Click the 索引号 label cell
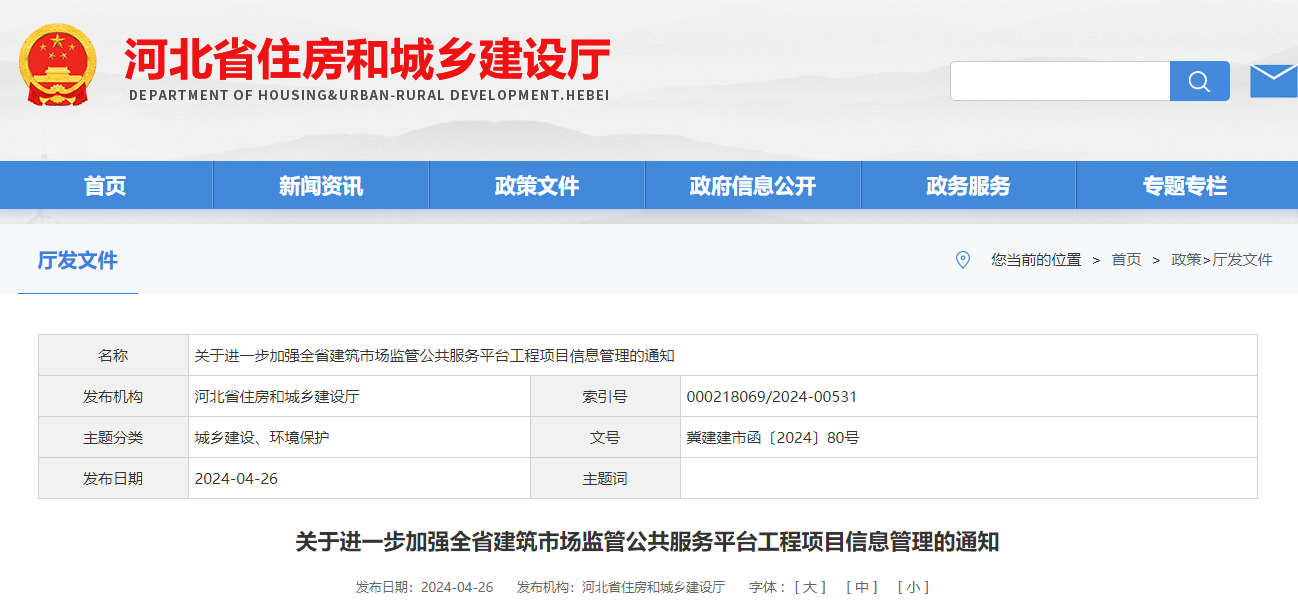Screen dimensions: 1298x615 click(605, 396)
